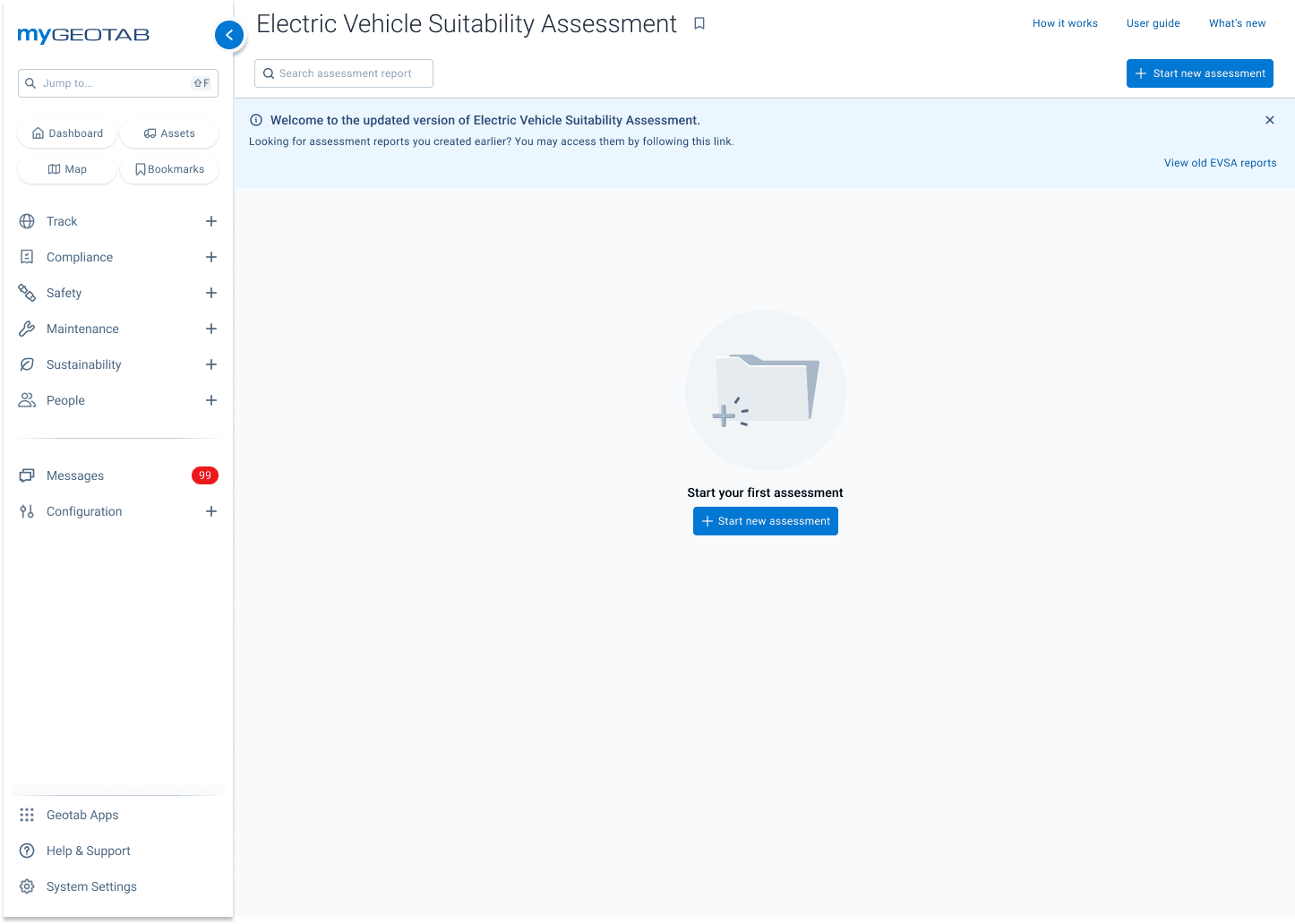
Task: Click the Geotab Apps grid icon
Action: (x=27, y=815)
